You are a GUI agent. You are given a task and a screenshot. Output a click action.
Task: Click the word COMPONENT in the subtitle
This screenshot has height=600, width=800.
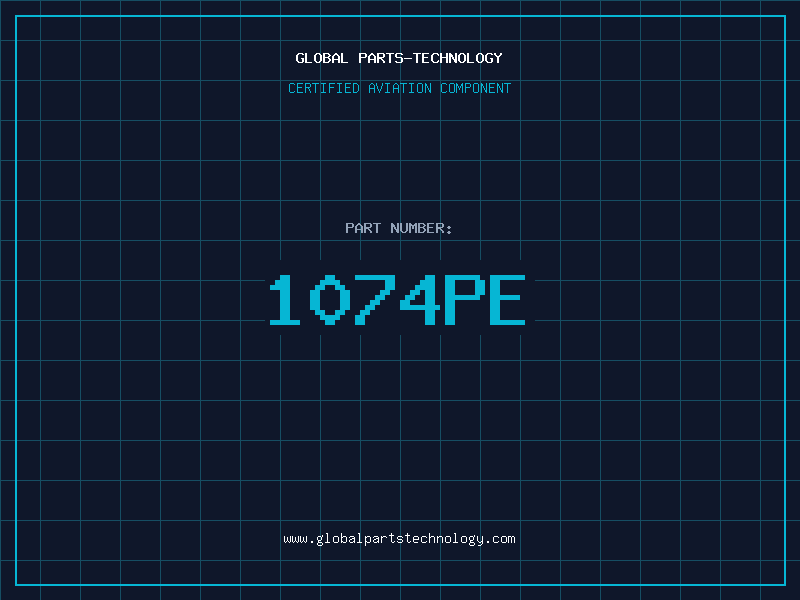pyautogui.click(x=476, y=88)
